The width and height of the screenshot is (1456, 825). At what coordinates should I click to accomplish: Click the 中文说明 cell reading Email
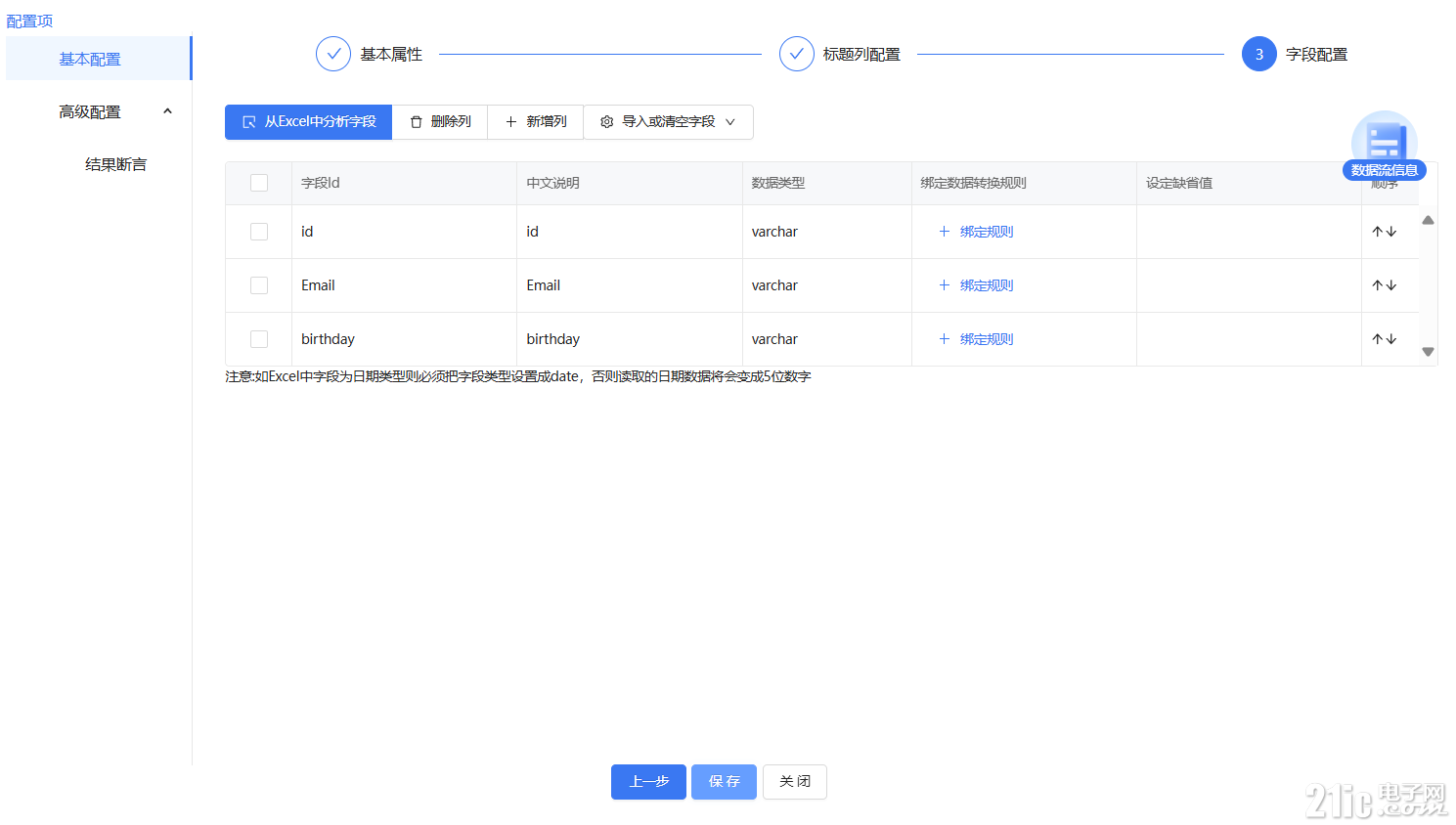(x=630, y=285)
